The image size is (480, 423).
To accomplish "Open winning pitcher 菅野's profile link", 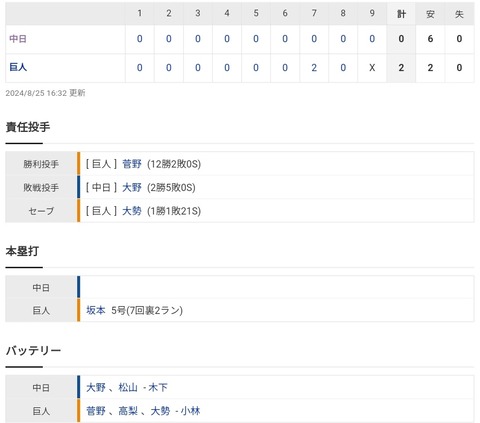I will point(132,164).
